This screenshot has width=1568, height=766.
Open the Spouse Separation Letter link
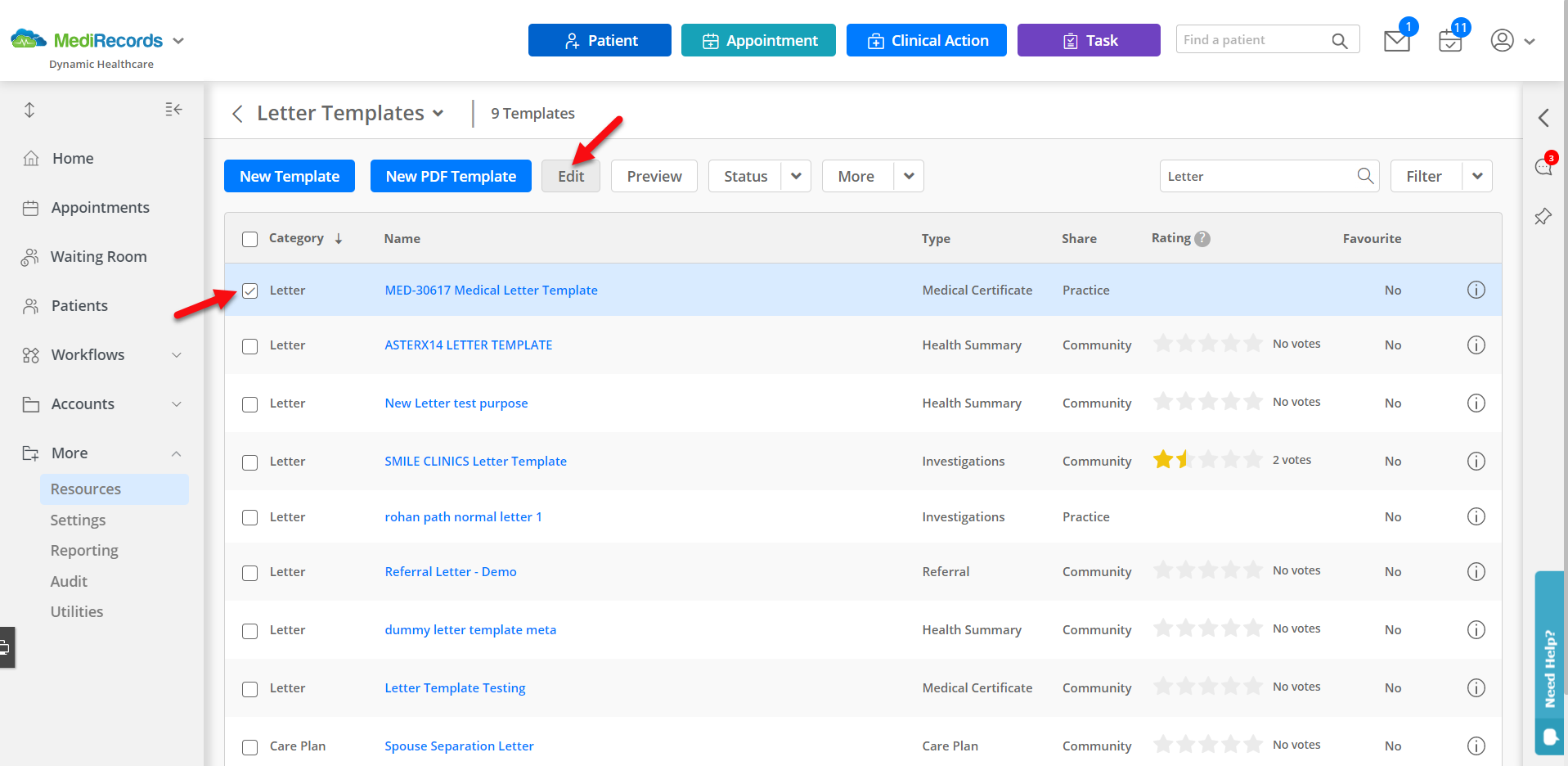(x=459, y=746)
